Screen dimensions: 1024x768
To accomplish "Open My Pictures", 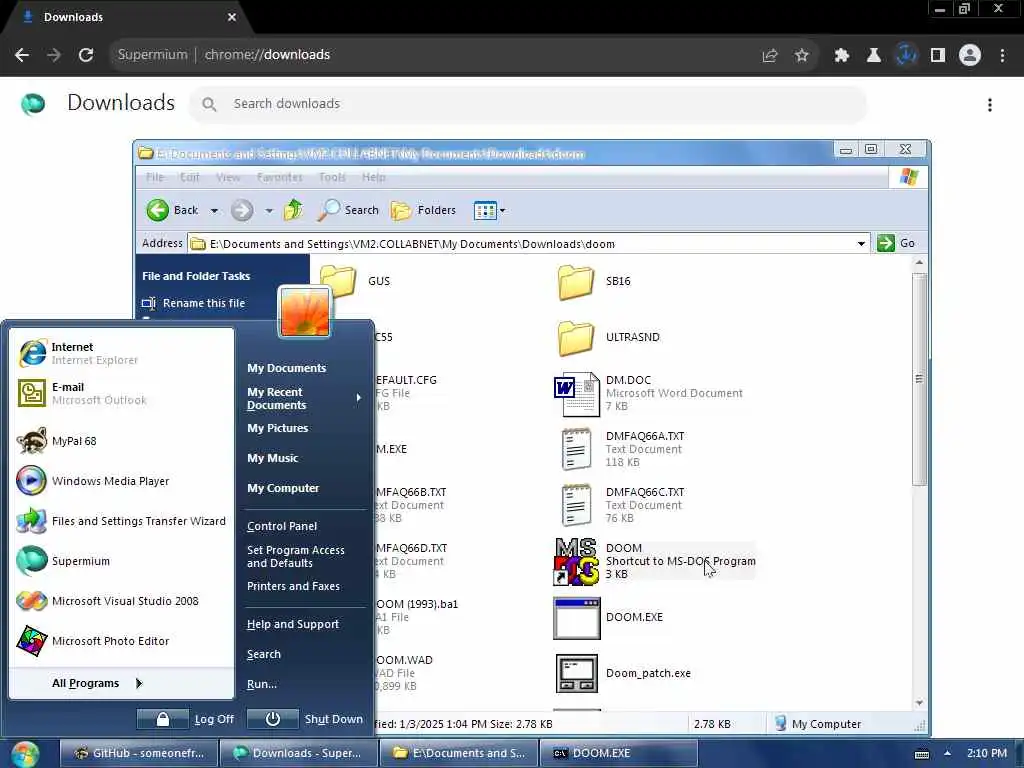I will 278,428.
